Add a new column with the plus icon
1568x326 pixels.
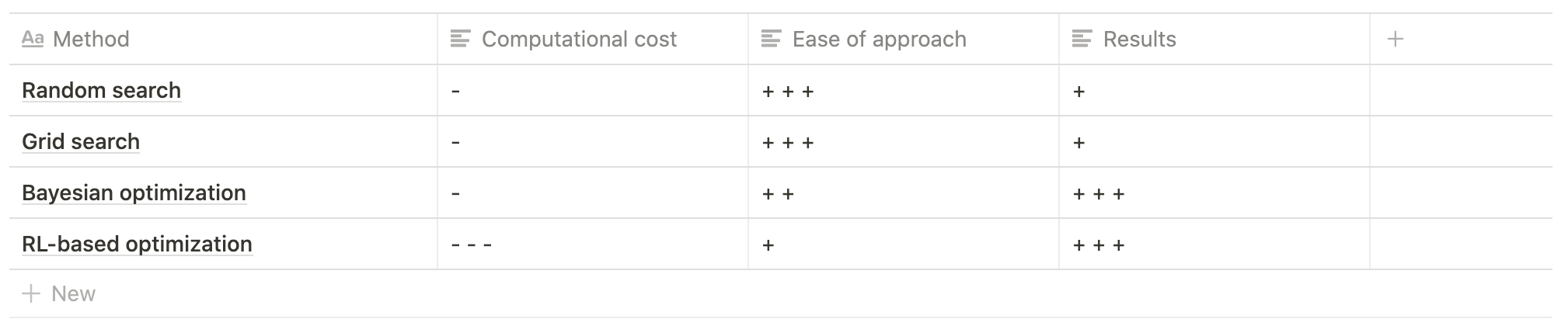[x=1395, y=39]
